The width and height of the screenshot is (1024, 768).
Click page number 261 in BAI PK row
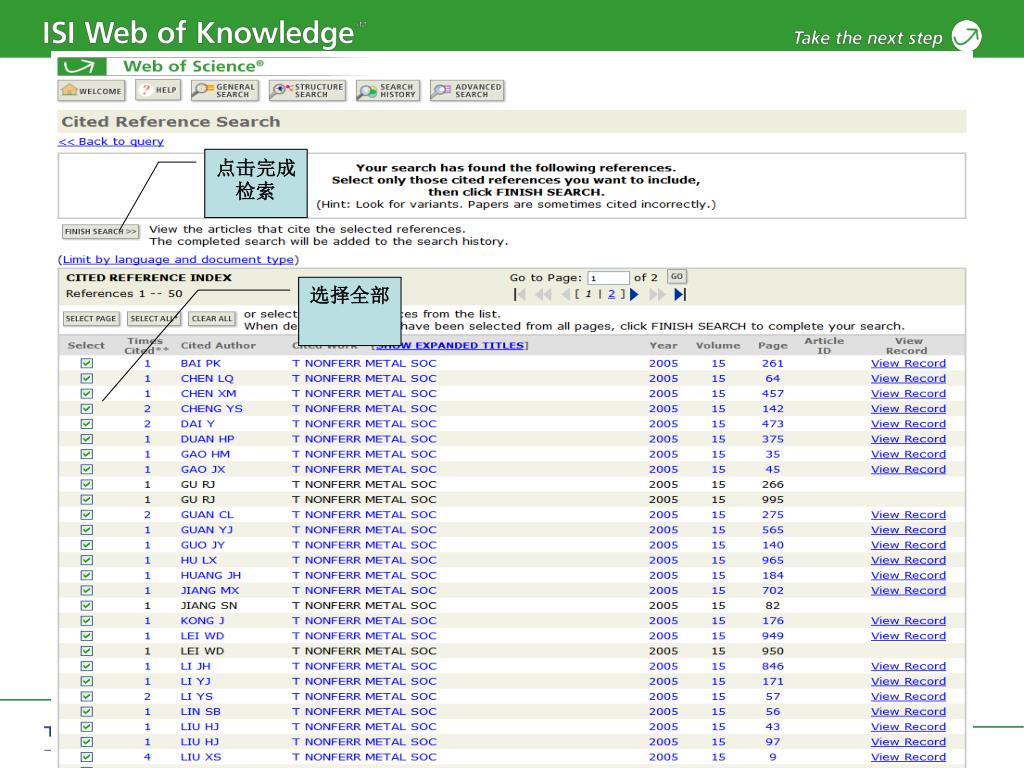[773, 363]
